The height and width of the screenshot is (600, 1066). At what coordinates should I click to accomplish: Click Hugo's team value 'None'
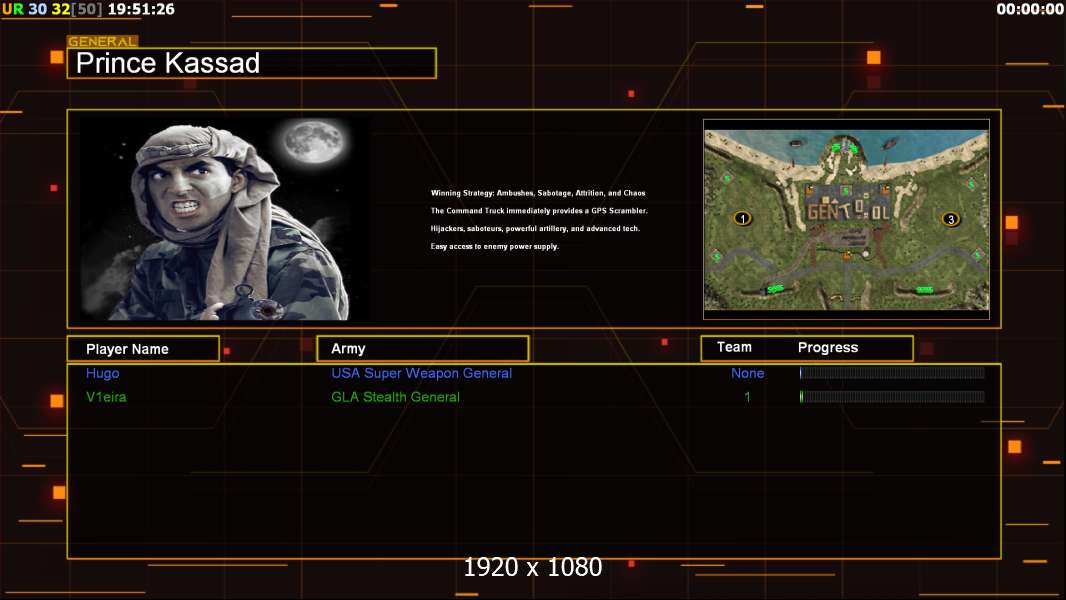coord(747,373)
